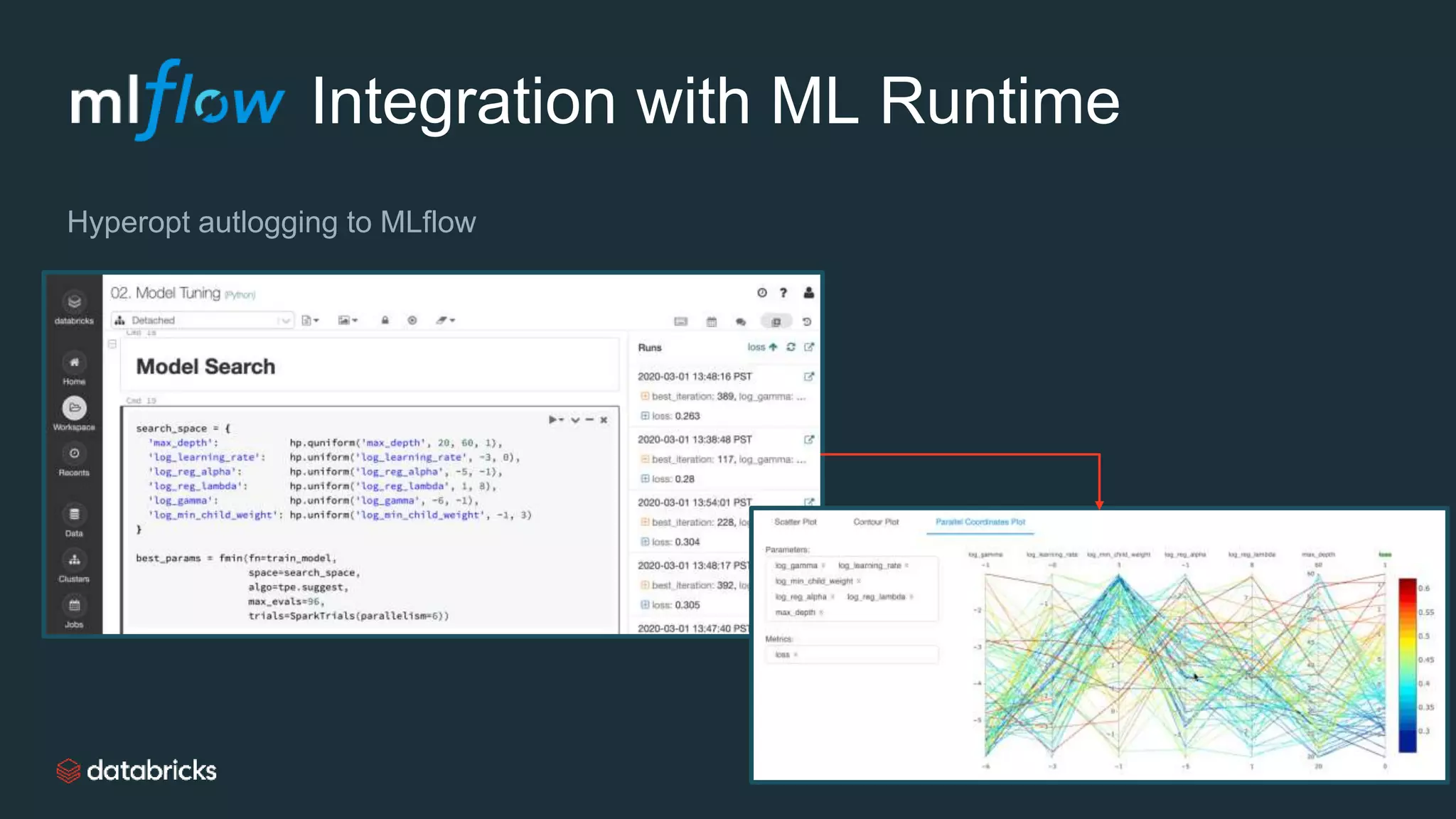Open the Comments chat icon

(741, 322)
